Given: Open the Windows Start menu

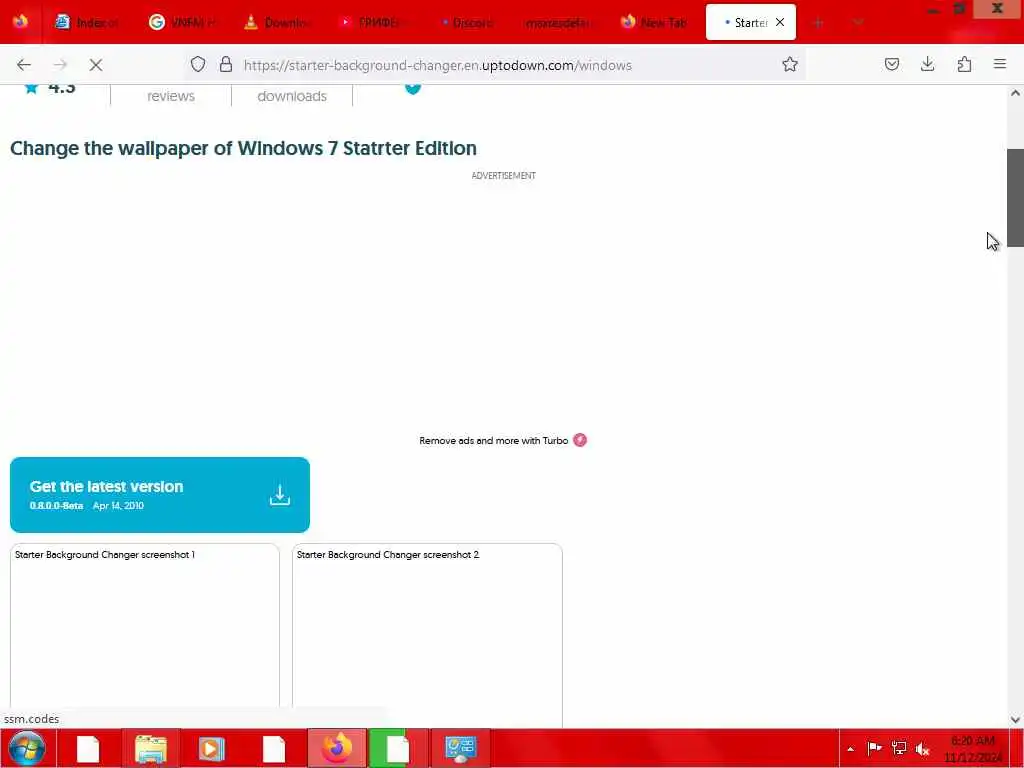Looking at the screenshot, I should point(27,748).
